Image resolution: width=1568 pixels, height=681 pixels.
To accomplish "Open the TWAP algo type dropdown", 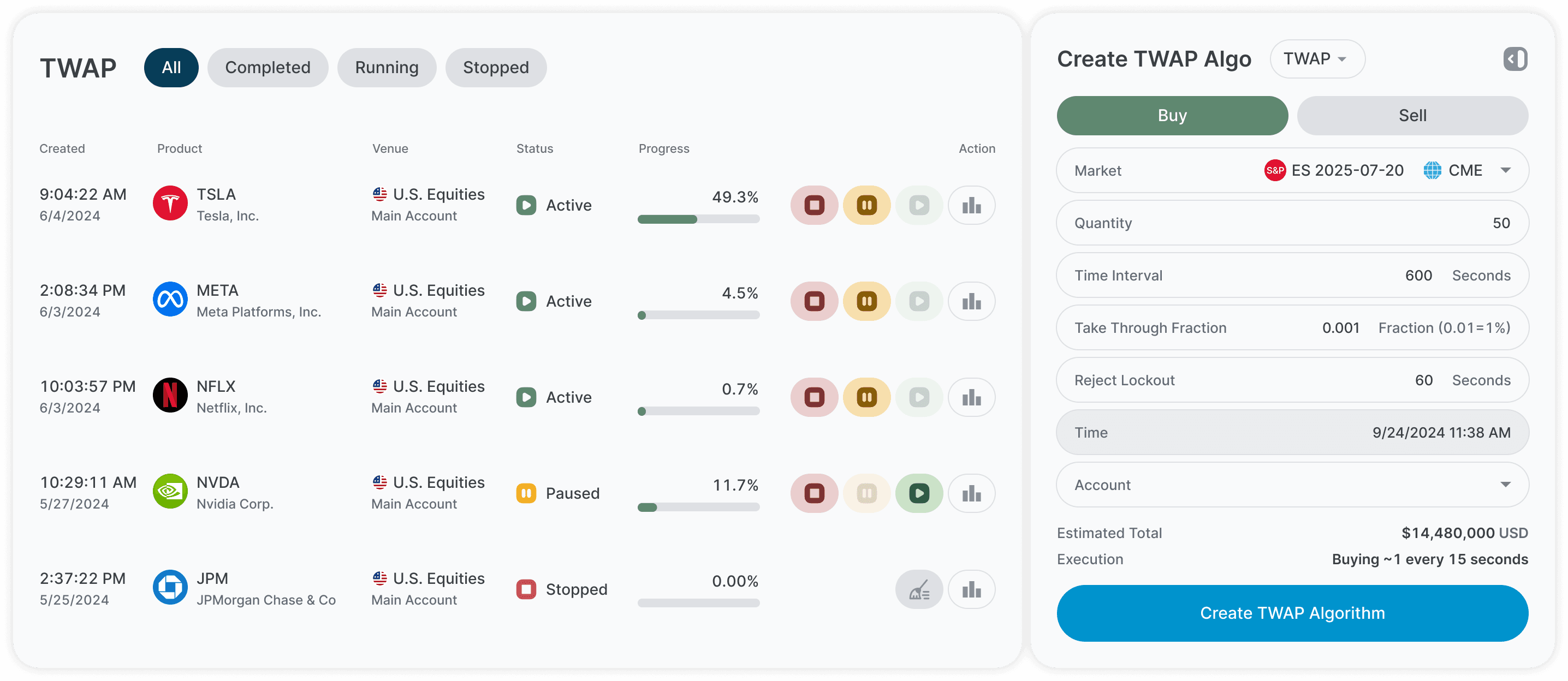I will (1317, 59).
